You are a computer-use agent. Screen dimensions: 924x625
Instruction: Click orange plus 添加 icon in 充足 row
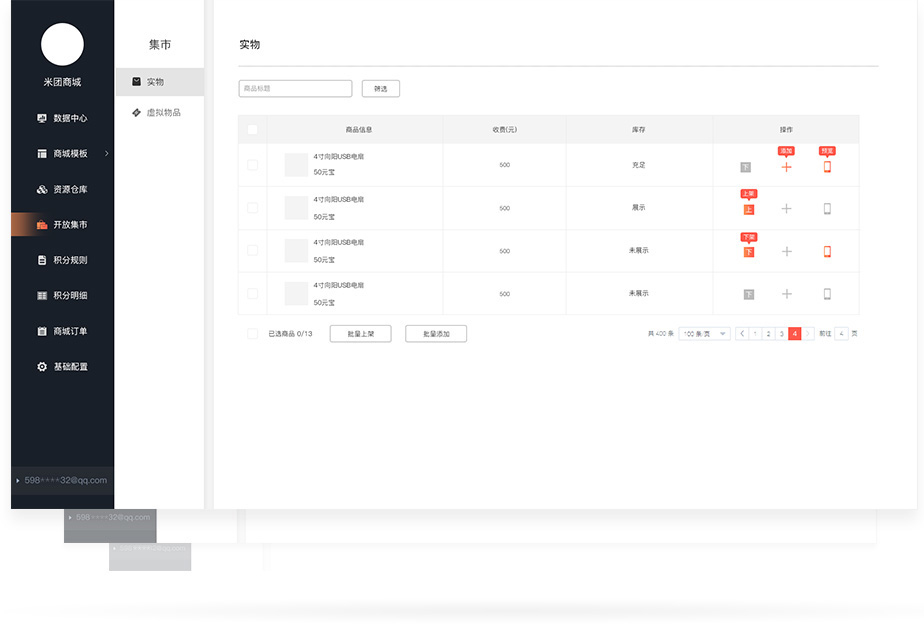point(786,167)
